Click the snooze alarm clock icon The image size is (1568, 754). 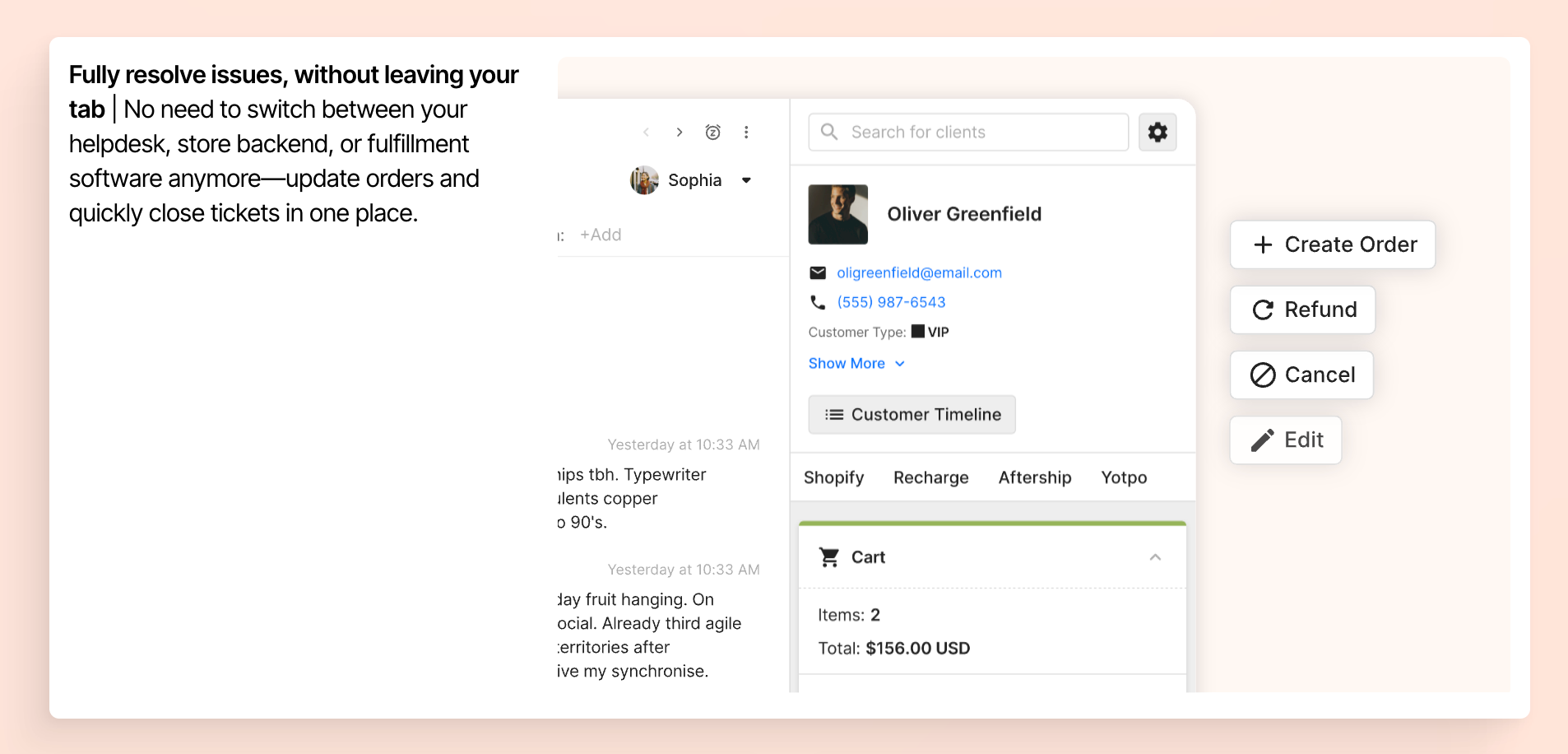coord(712,133)
